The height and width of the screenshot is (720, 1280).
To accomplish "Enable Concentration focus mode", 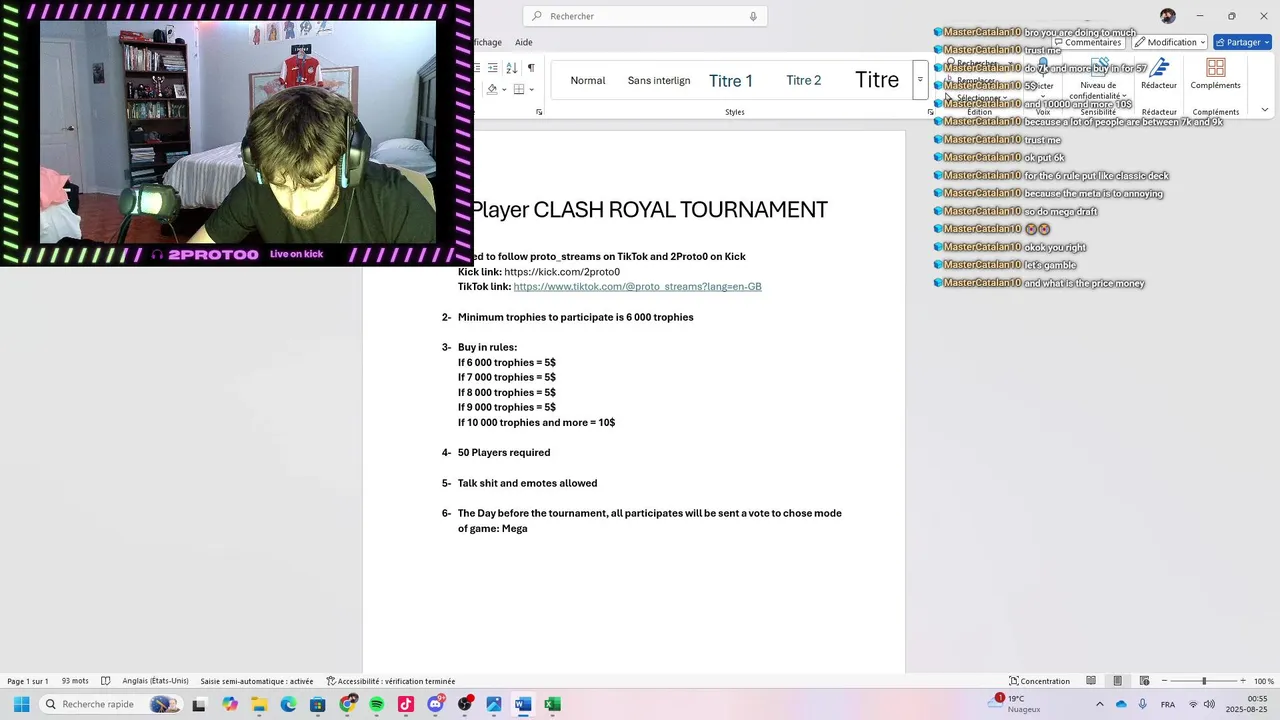I will [1039, 681].
